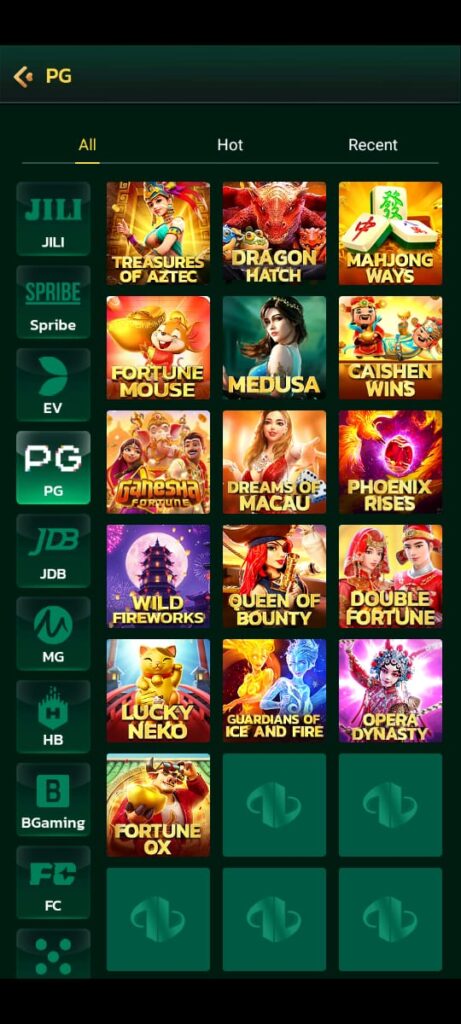Screen dimensions: 461x1024
Task: Select the JILI provider icon
Action: (53, 219)
